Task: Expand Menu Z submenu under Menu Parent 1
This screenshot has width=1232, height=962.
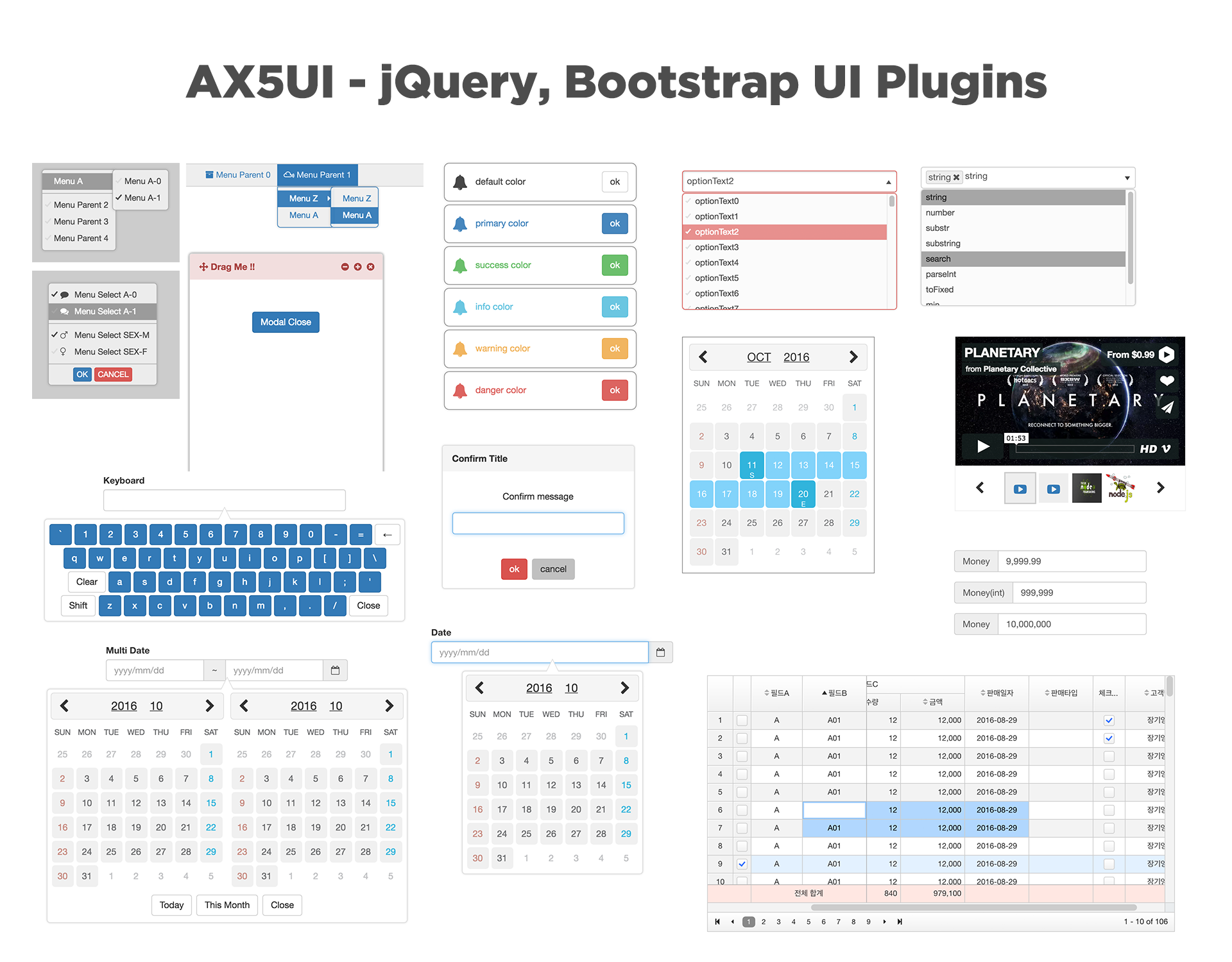Action: pyautogui.click(x=305, y=198)
